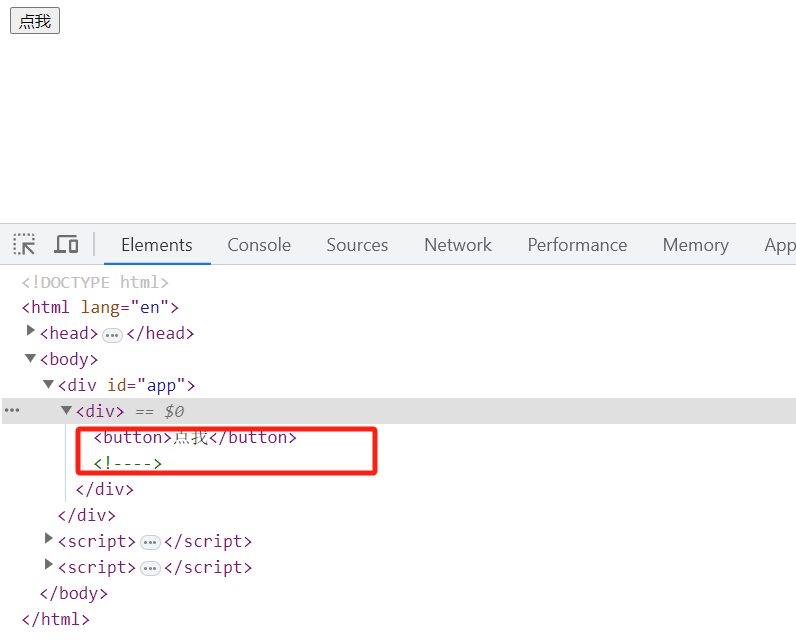Click the inspect element picker icon

pos(24,245)
